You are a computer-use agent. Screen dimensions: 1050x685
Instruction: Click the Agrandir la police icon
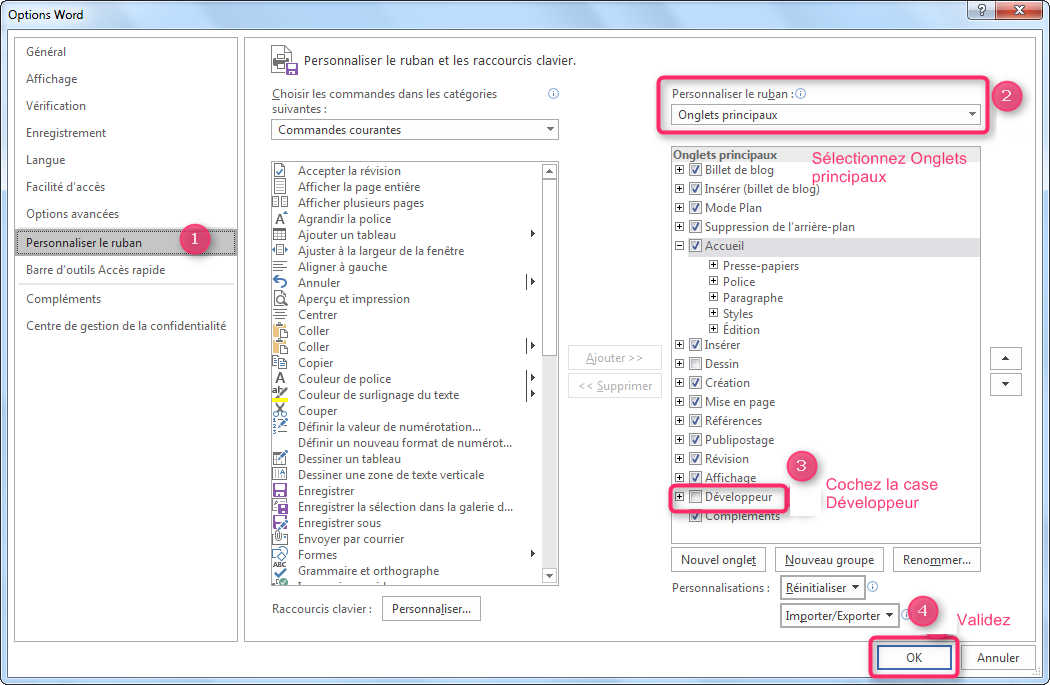click(280, 219)
